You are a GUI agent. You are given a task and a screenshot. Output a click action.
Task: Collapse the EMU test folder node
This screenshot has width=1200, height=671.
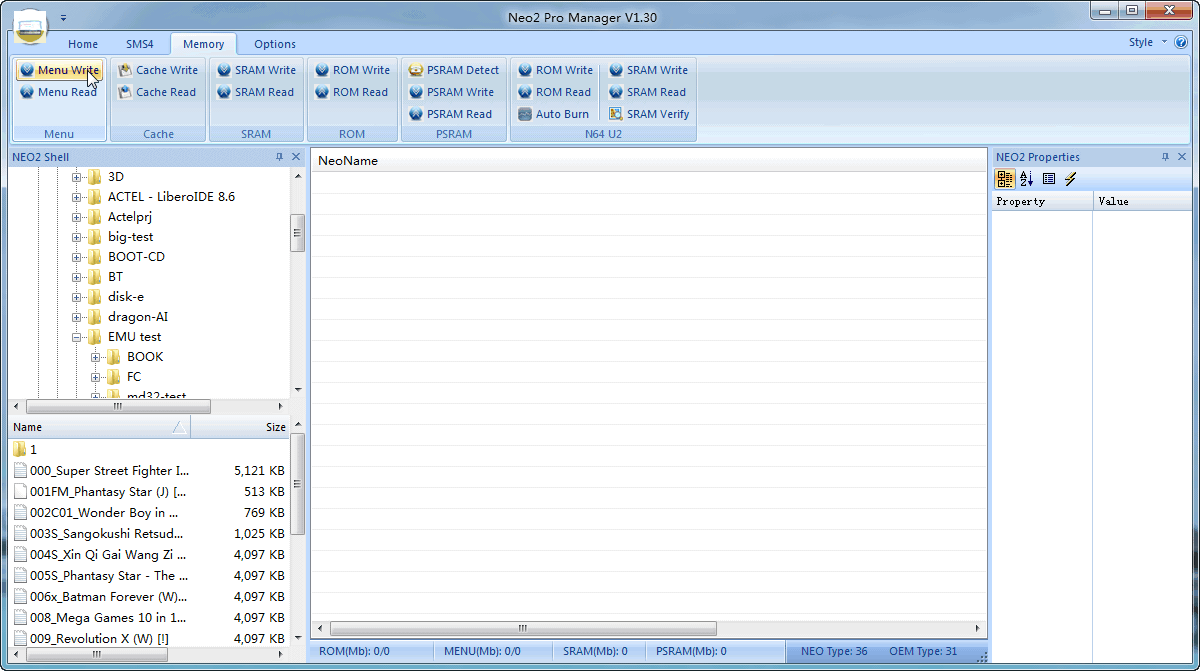point(77,337)
